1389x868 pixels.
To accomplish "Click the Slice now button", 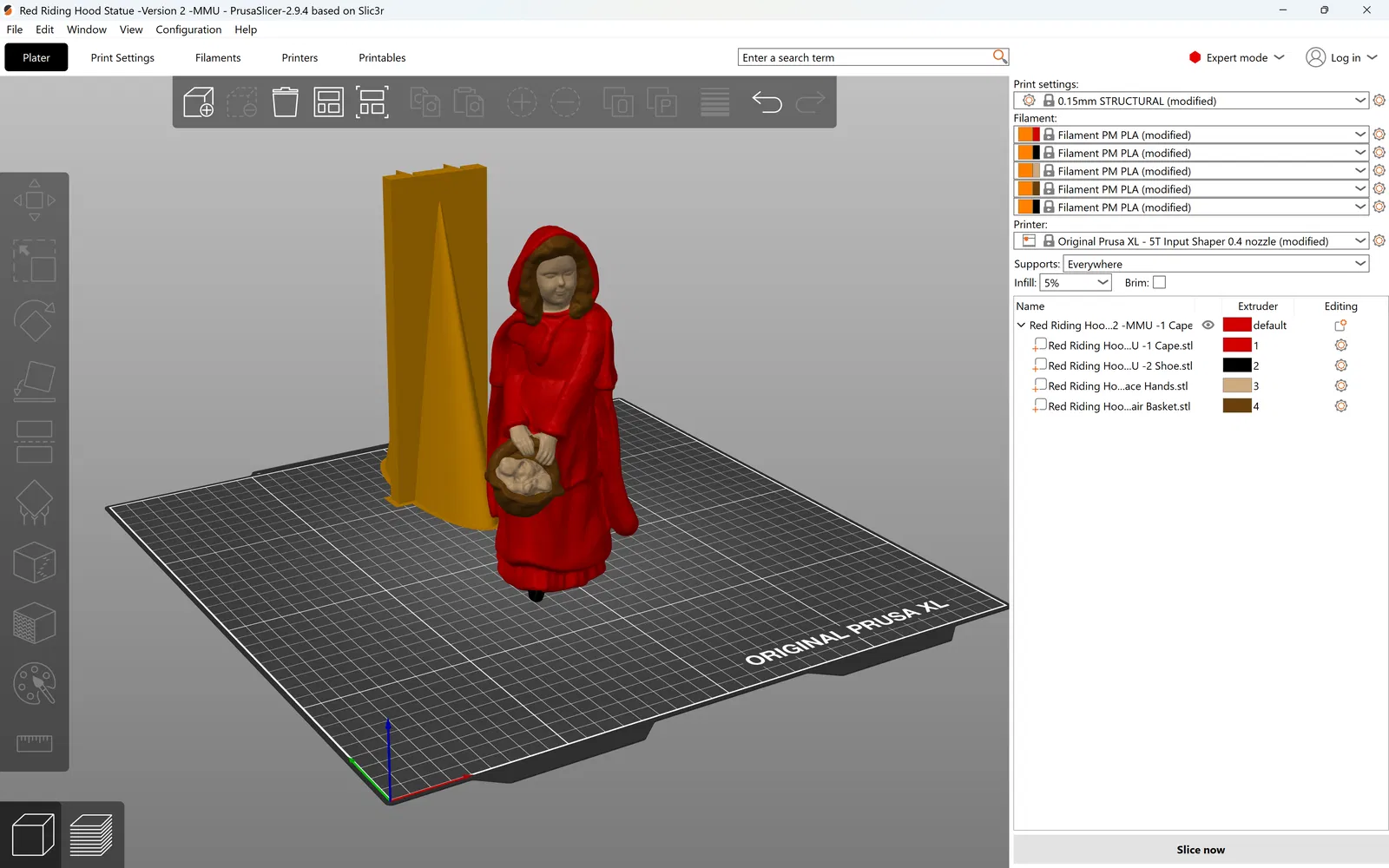I will pyautogui.click(x=1201, y=850).
